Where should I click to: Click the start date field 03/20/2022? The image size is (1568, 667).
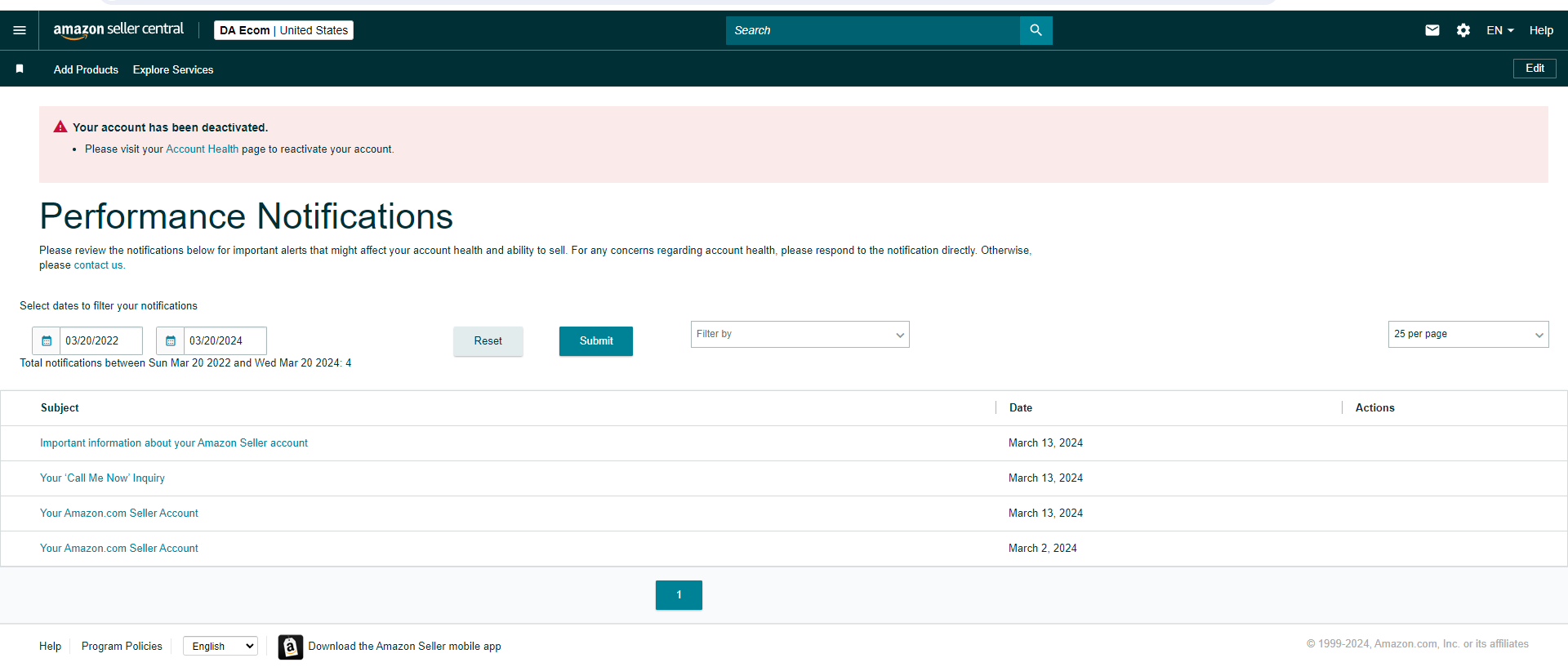[101, 340]
